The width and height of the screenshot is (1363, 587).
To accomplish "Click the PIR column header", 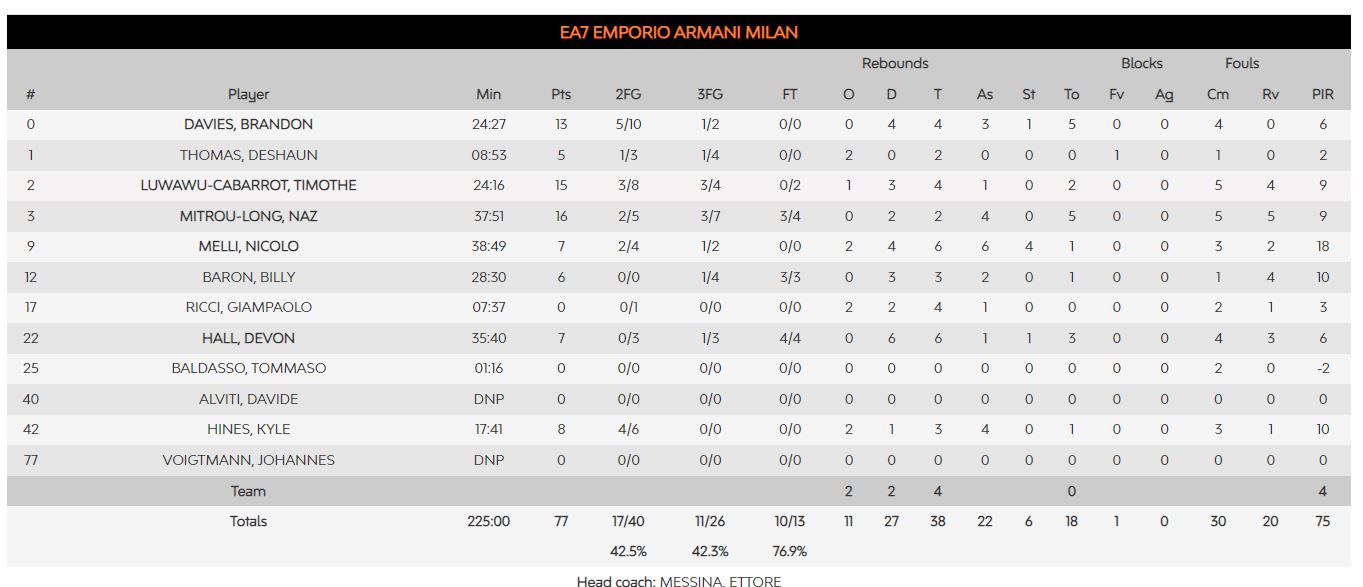I will [x=1322, y=95].
